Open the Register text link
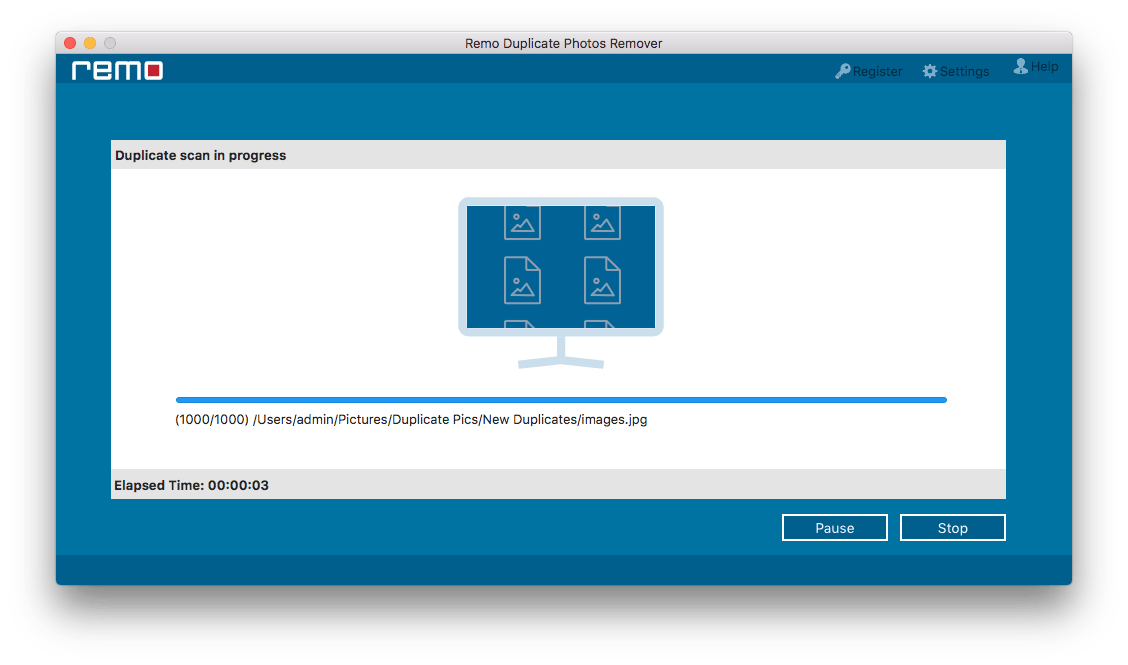Screen dimensions: 1128x665 (877, 71)
